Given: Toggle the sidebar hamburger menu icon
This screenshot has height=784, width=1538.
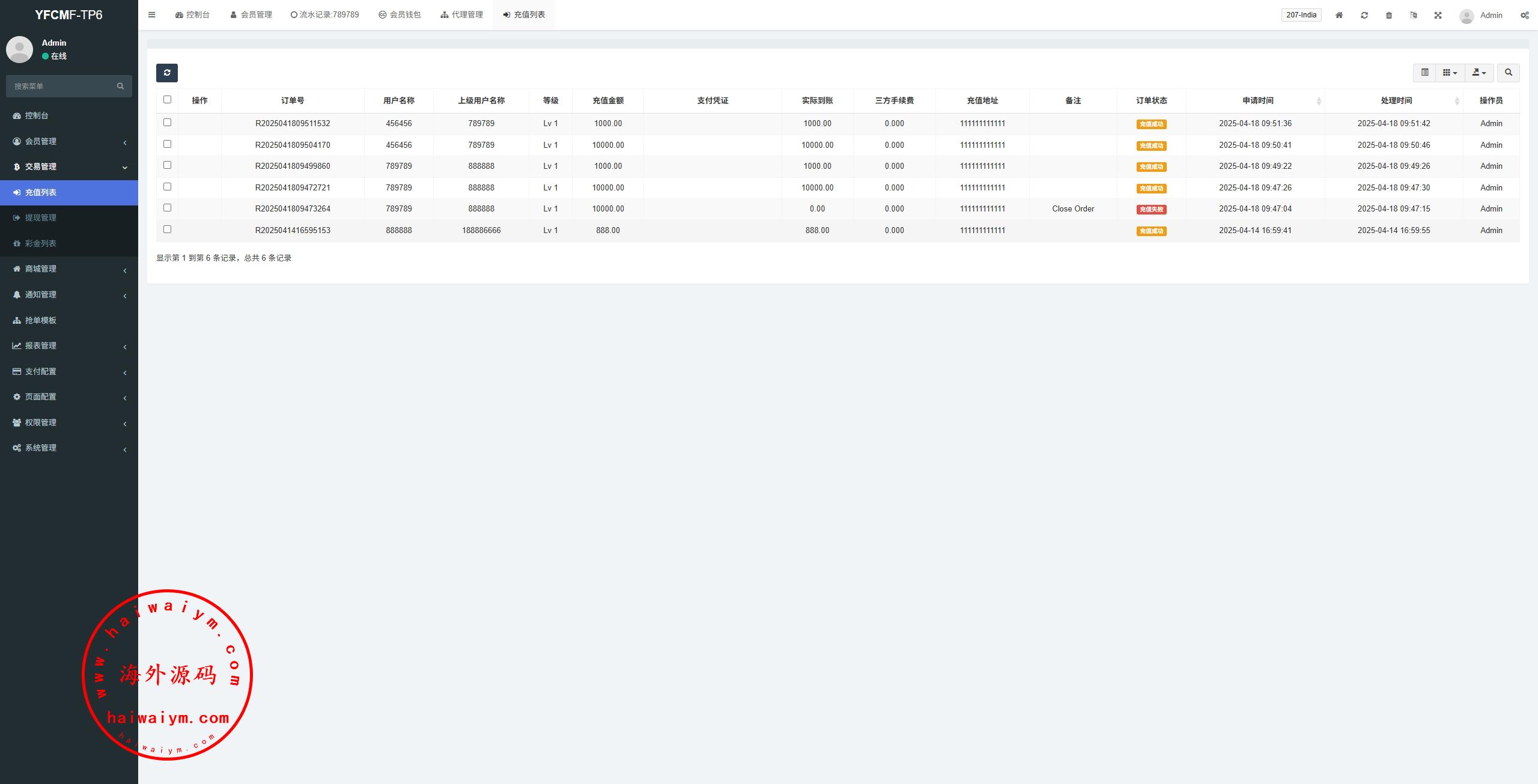Looking at the screenshot, I should (x=152, y=15).
